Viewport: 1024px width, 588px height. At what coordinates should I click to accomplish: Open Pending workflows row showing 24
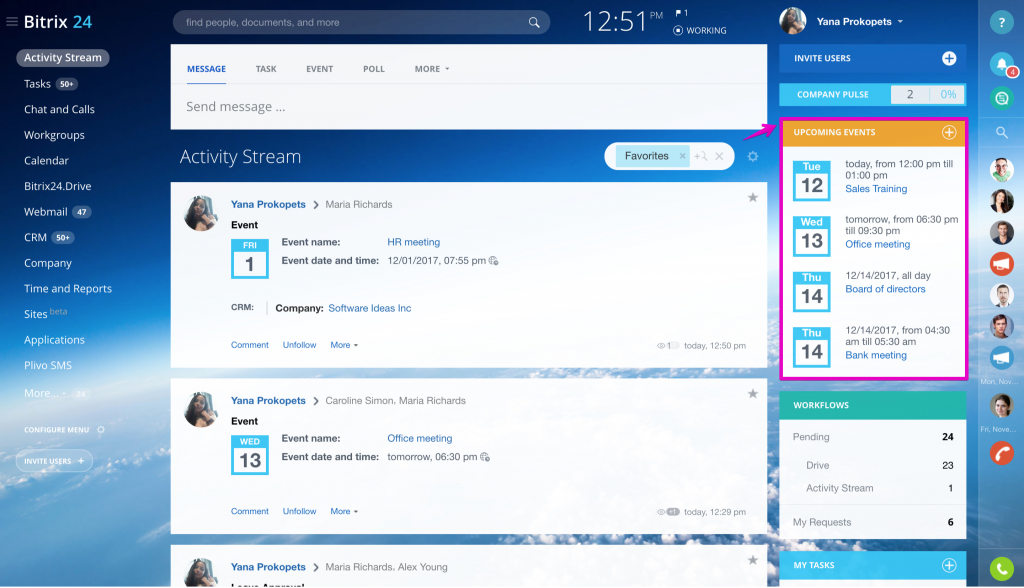(872, 437)
